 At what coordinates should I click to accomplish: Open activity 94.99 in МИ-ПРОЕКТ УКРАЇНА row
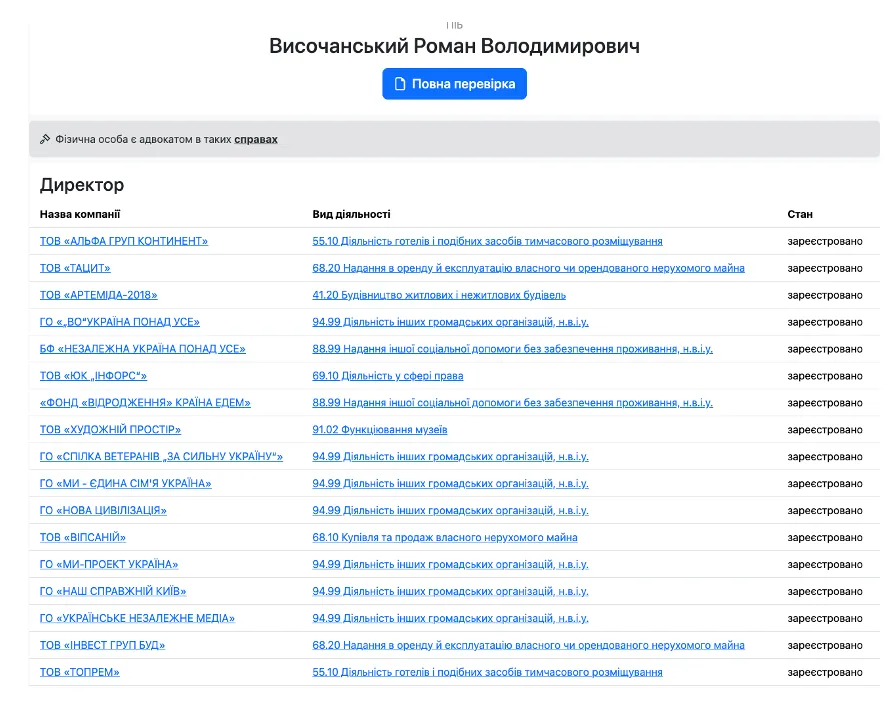coord(450,564)
